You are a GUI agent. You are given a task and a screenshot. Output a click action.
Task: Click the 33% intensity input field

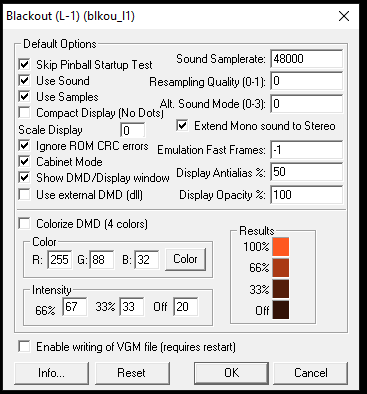point(132,307)
